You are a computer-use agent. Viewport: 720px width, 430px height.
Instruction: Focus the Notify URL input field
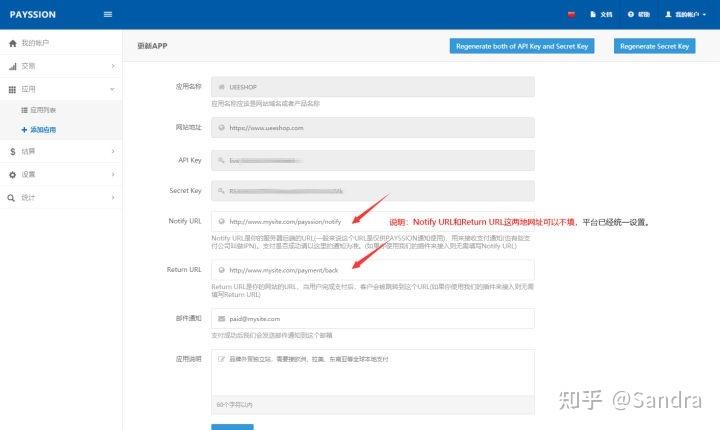(x=373, y=221)
